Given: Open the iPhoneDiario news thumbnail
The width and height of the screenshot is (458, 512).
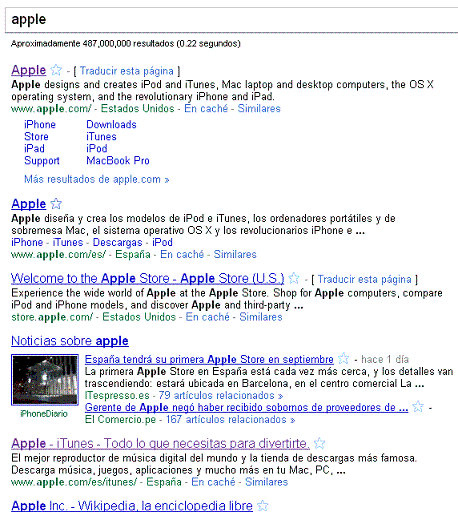Looking at the screenshot, I should (x=45, y=380).
